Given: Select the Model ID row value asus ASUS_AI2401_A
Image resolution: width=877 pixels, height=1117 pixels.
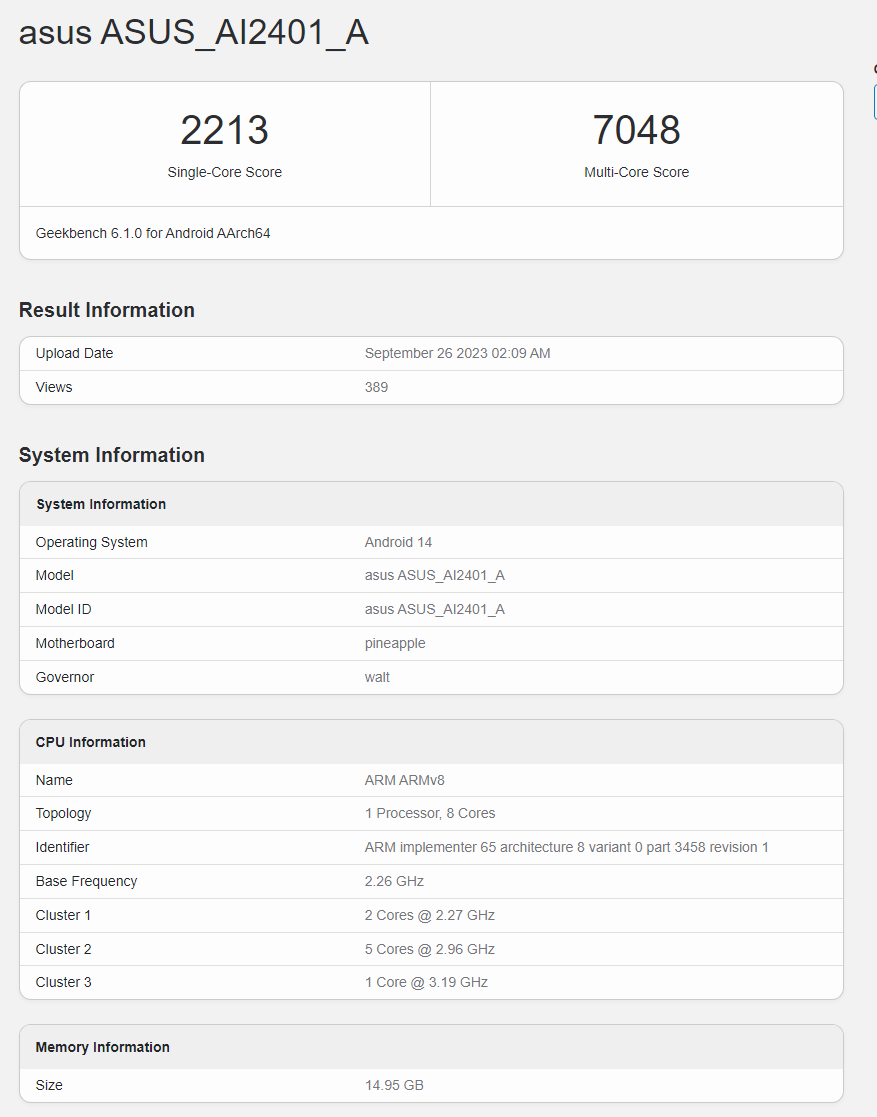Looking at the screenshot, I should (x=435, y=610).
